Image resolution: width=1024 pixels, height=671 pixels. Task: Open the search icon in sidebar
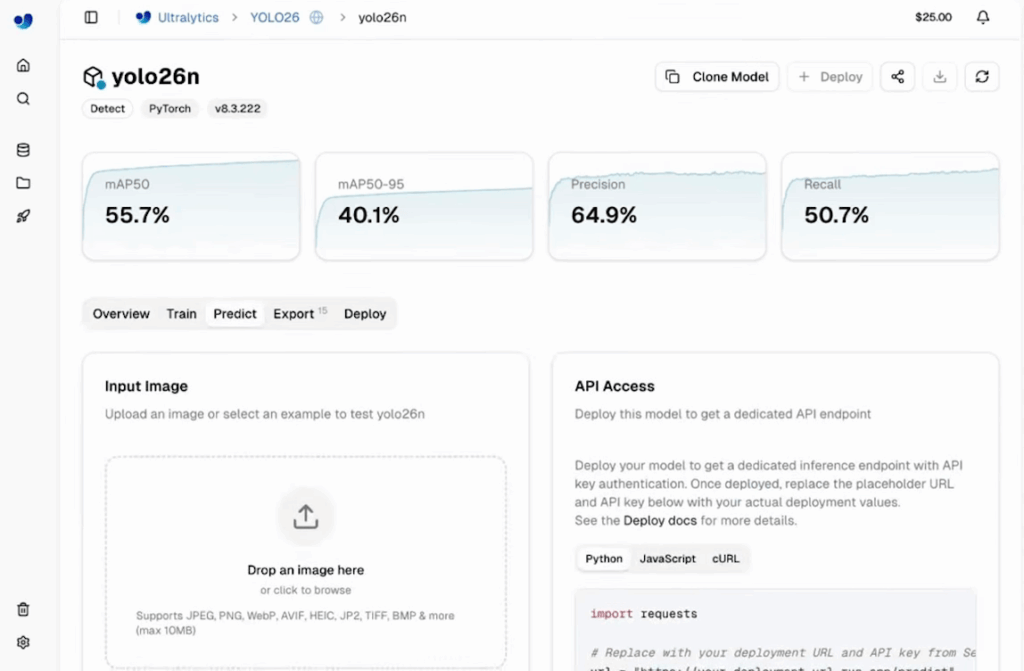pos(23,99)
